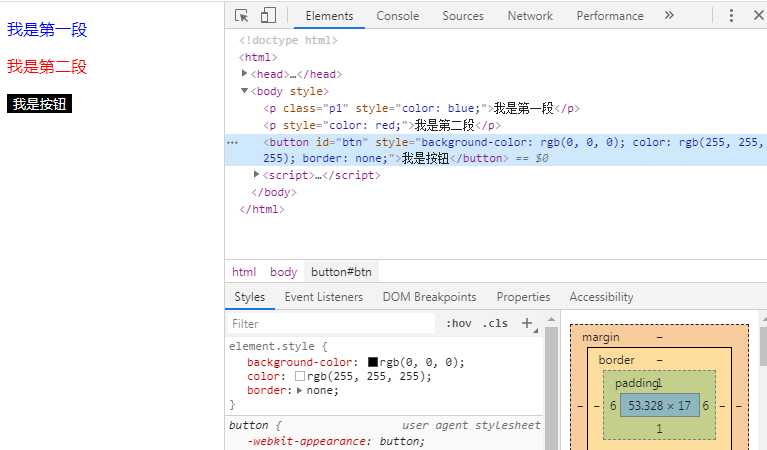Click the padding label in box model

(636, 383)
